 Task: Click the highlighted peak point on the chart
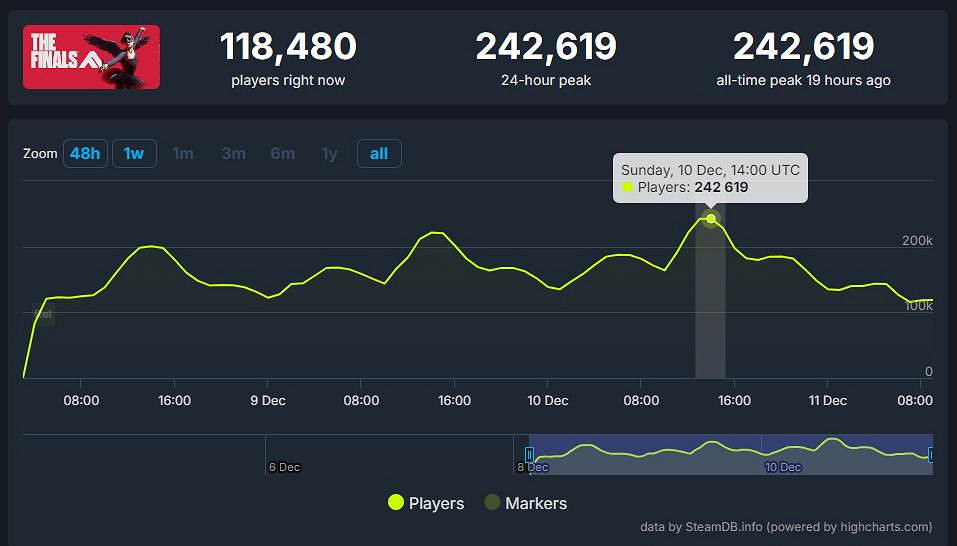tap(711, 218)
